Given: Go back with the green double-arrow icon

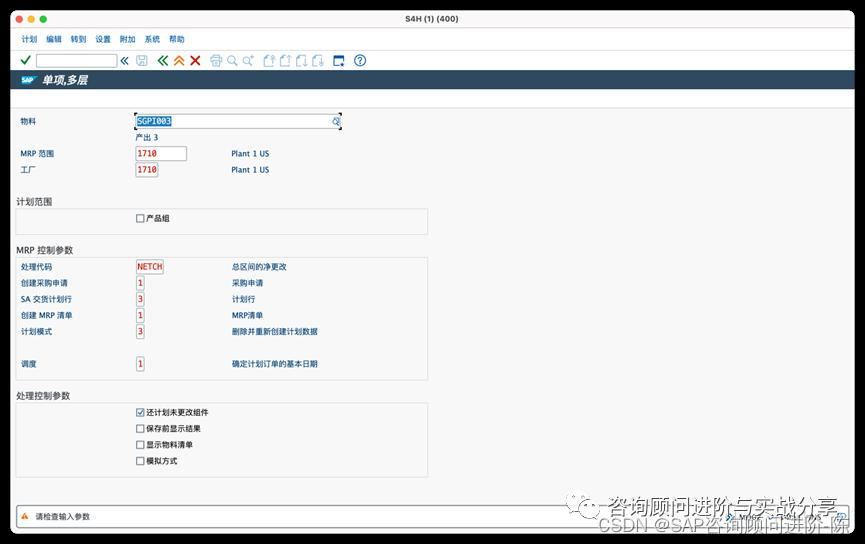Looking at the screenshot, I should (162, 61).
